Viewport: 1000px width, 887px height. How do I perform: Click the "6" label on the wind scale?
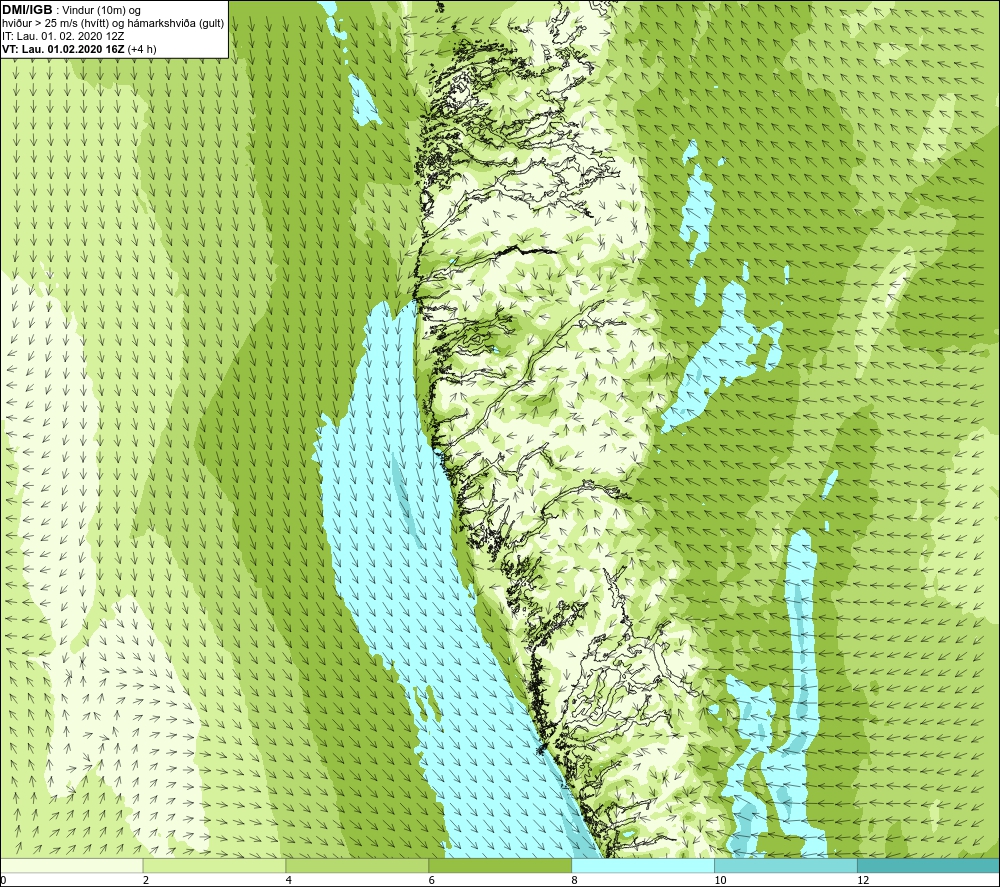[432, 881]
